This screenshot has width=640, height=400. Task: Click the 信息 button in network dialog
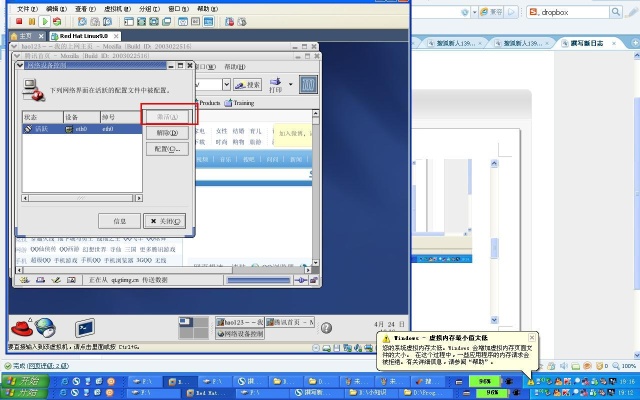(x=119, y=221)
